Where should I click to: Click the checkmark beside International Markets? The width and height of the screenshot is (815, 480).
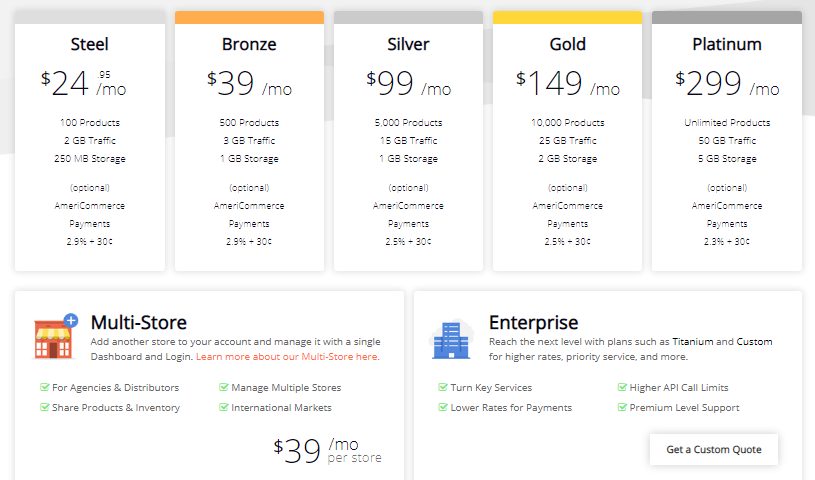coord(224,407)
